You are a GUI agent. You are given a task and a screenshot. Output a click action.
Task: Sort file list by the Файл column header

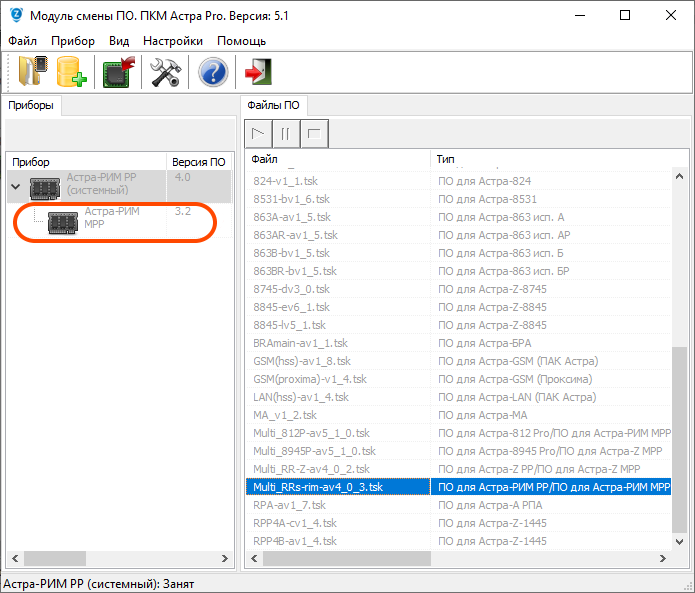pos(338,160)
